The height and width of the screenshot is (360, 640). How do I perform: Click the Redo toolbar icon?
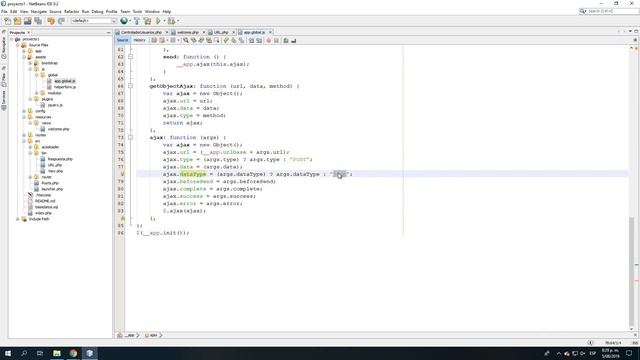tap(61, 21)
